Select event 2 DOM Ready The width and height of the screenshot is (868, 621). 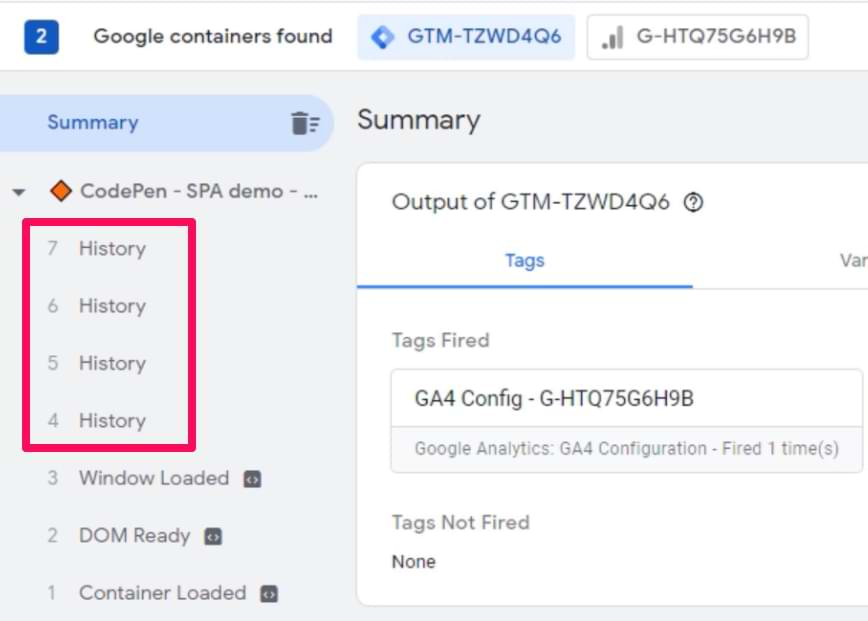(x=134, y=536)
